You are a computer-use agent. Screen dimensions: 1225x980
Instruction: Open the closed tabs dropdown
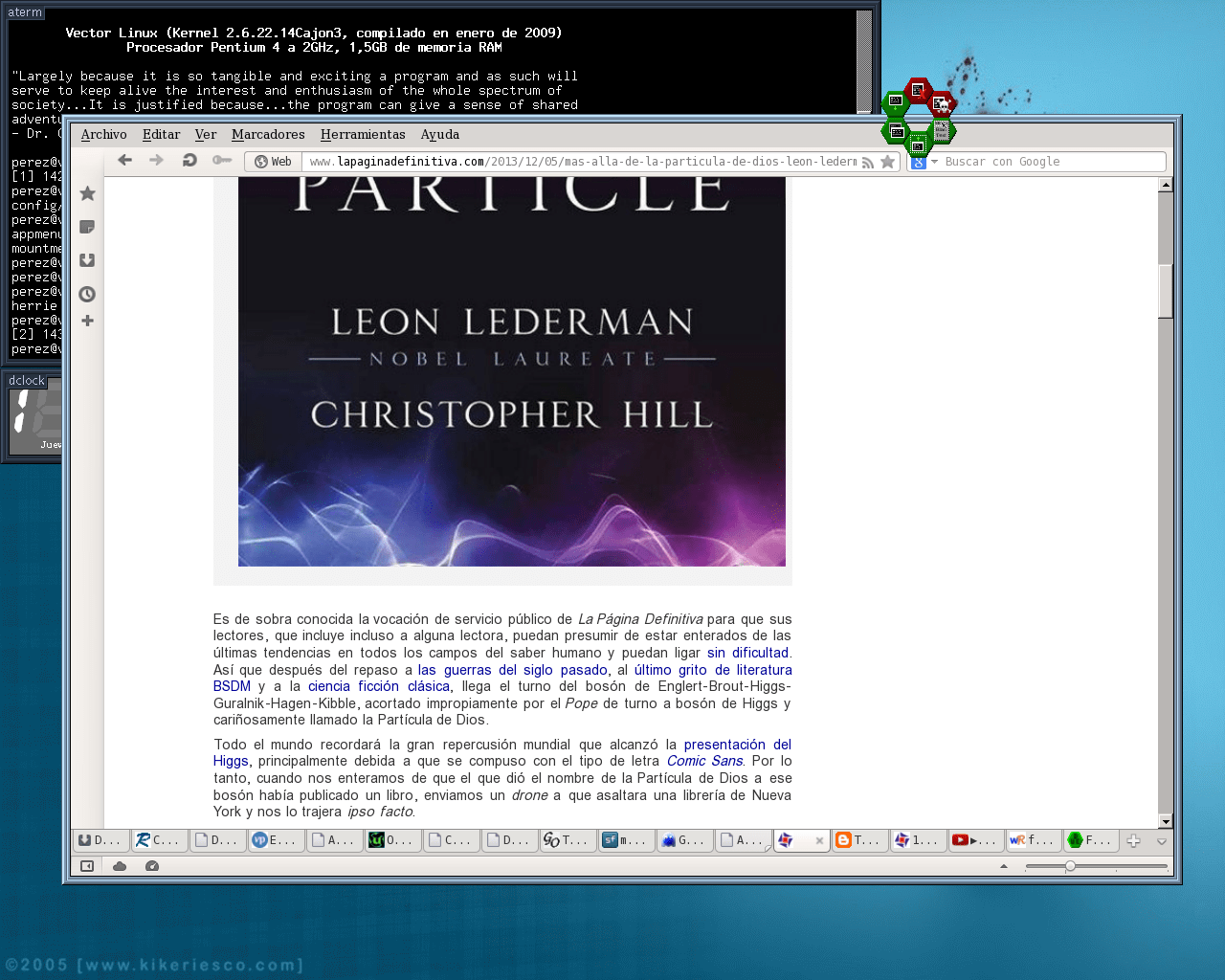(x=1162, y=841)
